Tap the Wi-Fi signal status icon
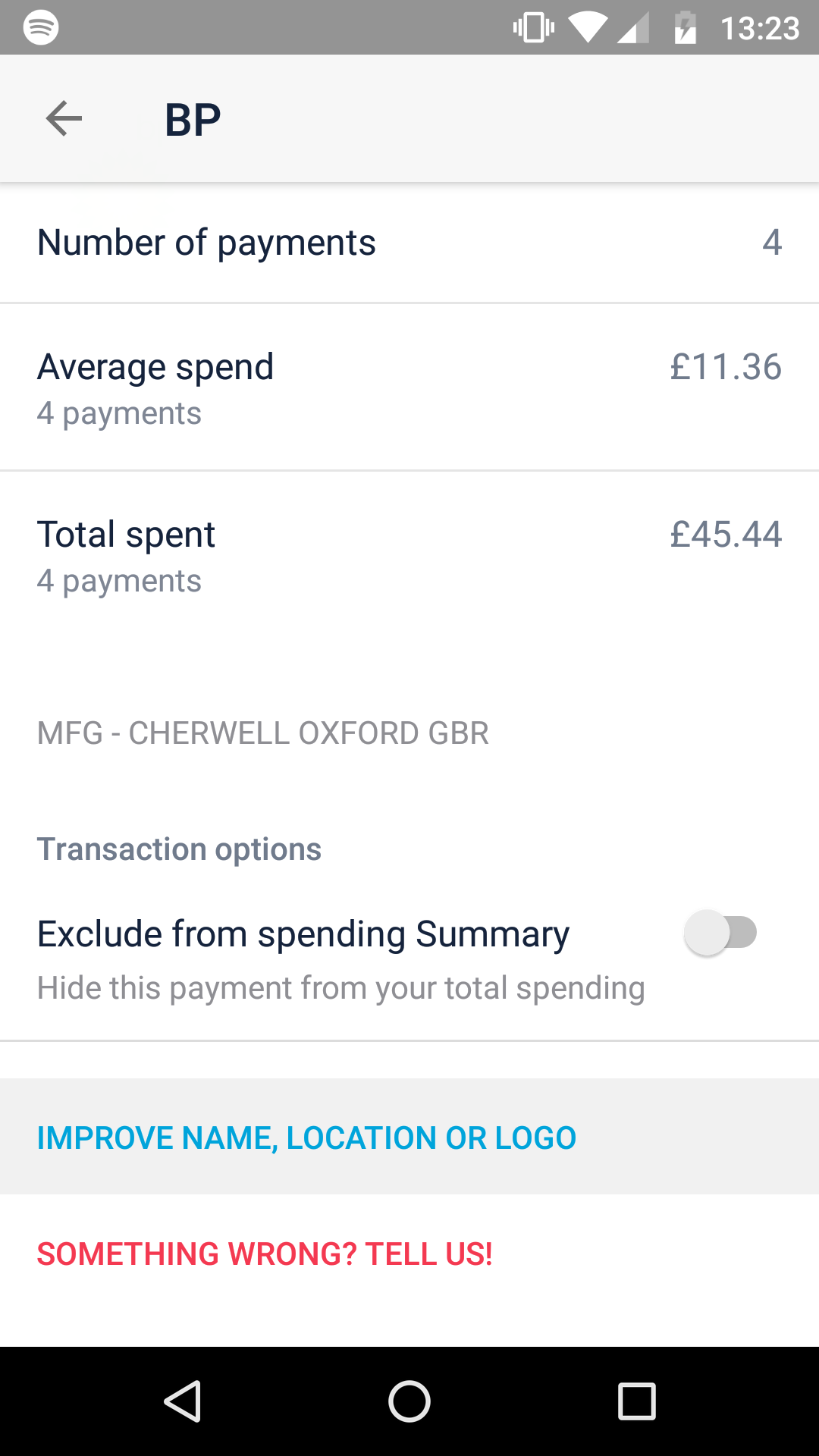This screenshot has width=819, height=1456. tap(588, 28)
